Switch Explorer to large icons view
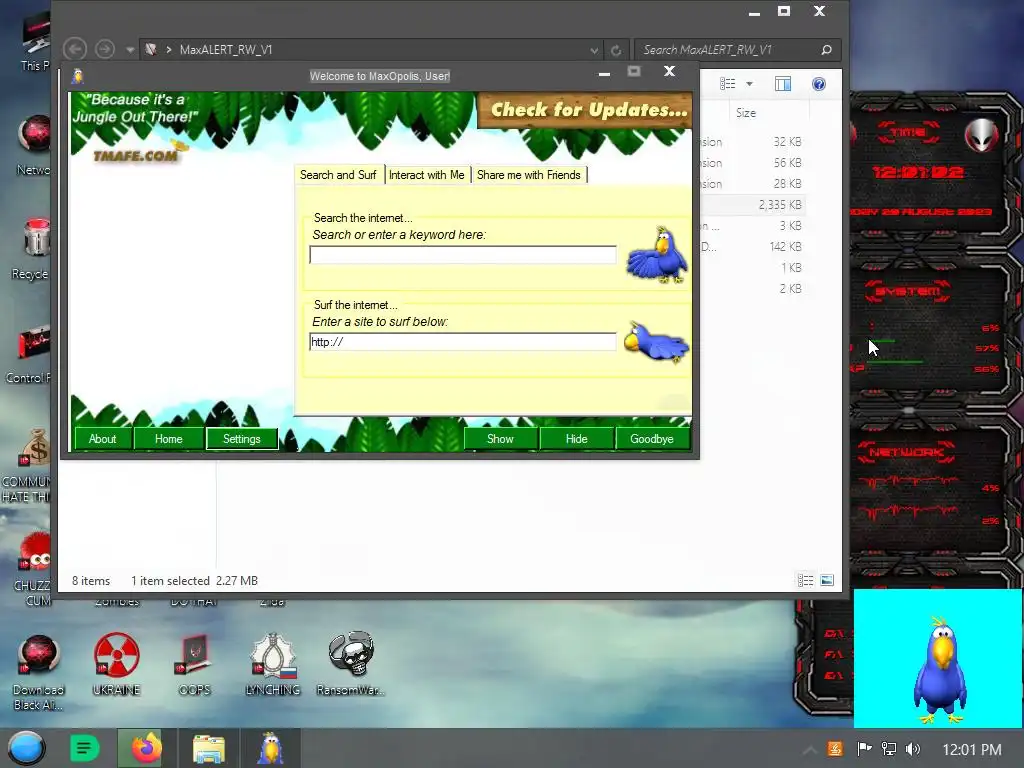Viewport: 1024px width, 768px height. tap(827, 580)
